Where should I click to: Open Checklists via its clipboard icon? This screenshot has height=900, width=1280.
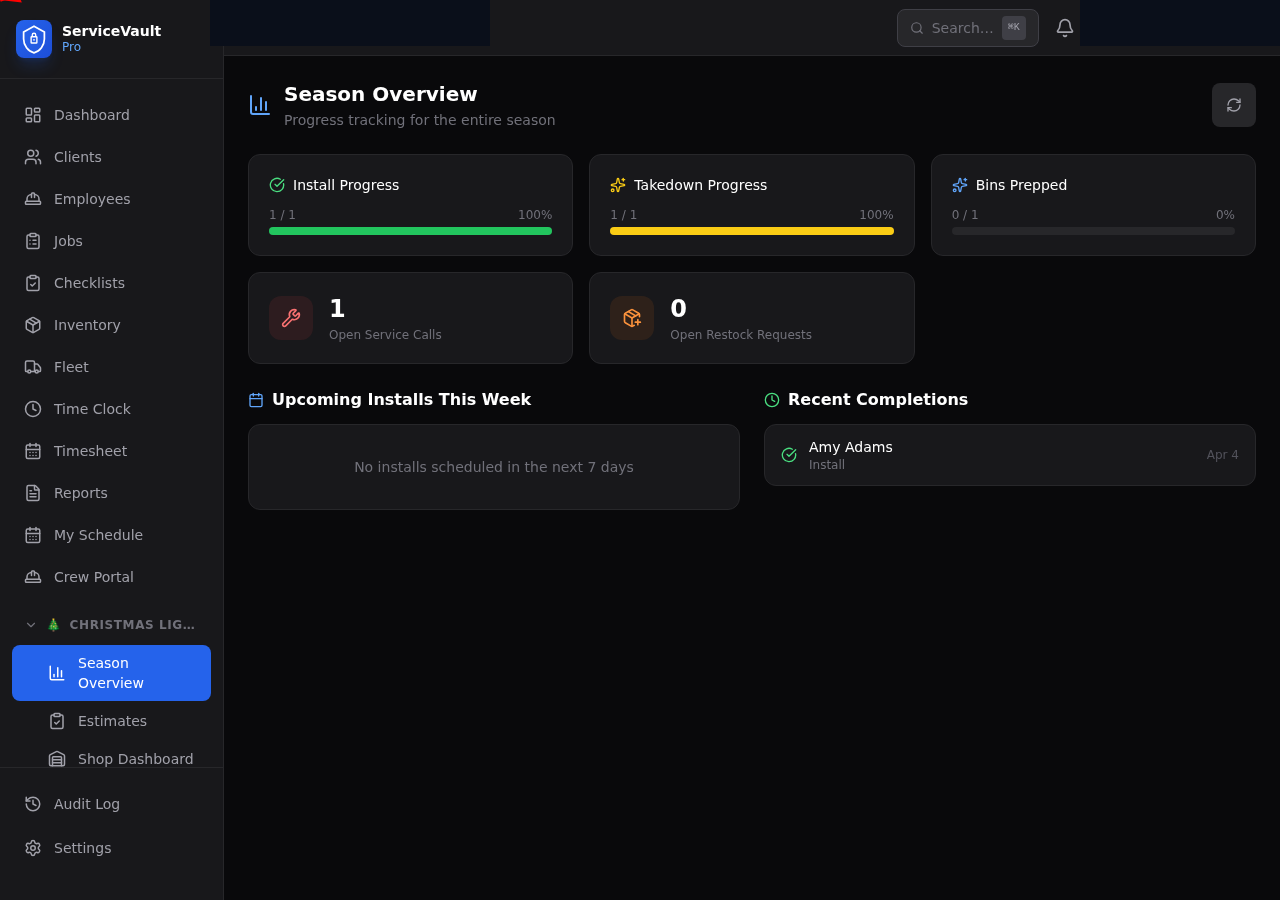31,282
